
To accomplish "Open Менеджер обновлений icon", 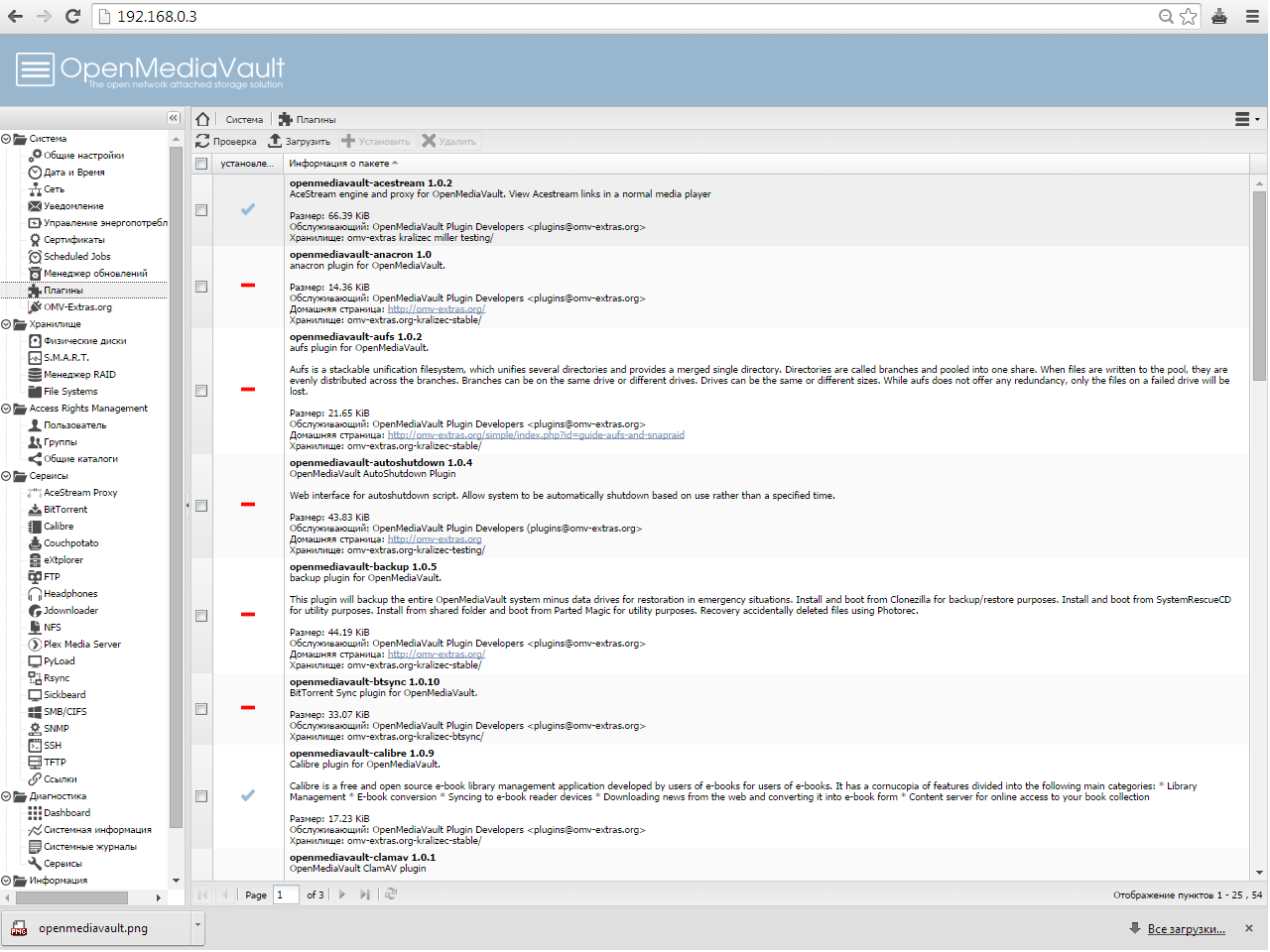I will pos(35,274).
